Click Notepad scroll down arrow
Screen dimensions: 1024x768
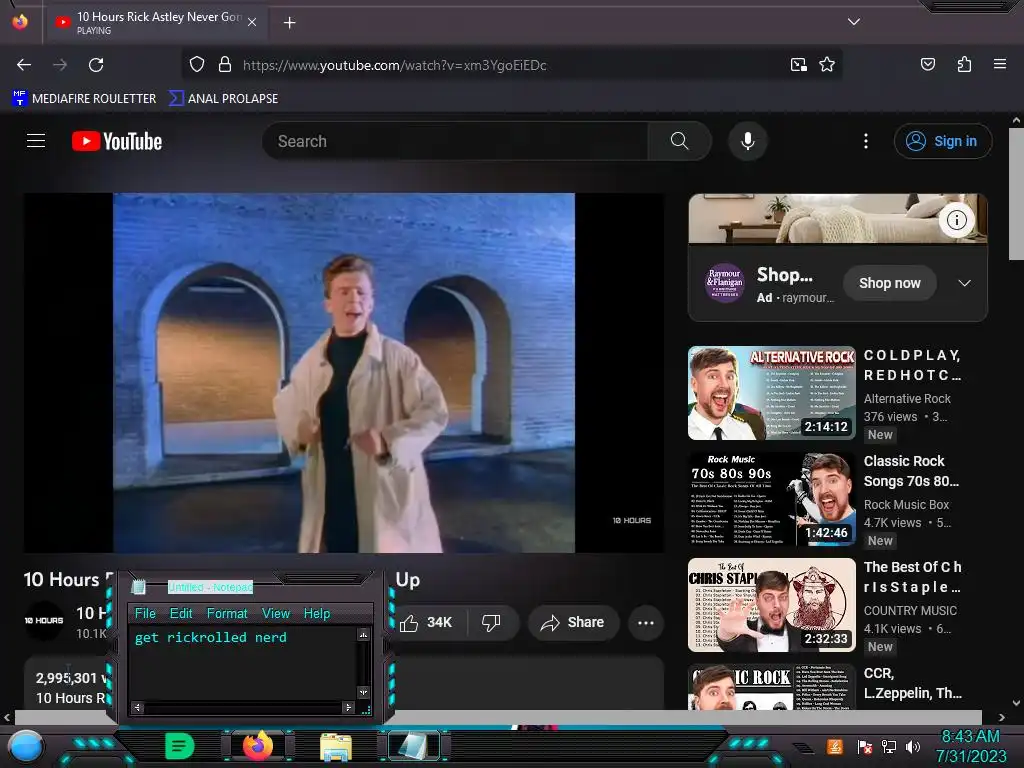coord(363,692)
